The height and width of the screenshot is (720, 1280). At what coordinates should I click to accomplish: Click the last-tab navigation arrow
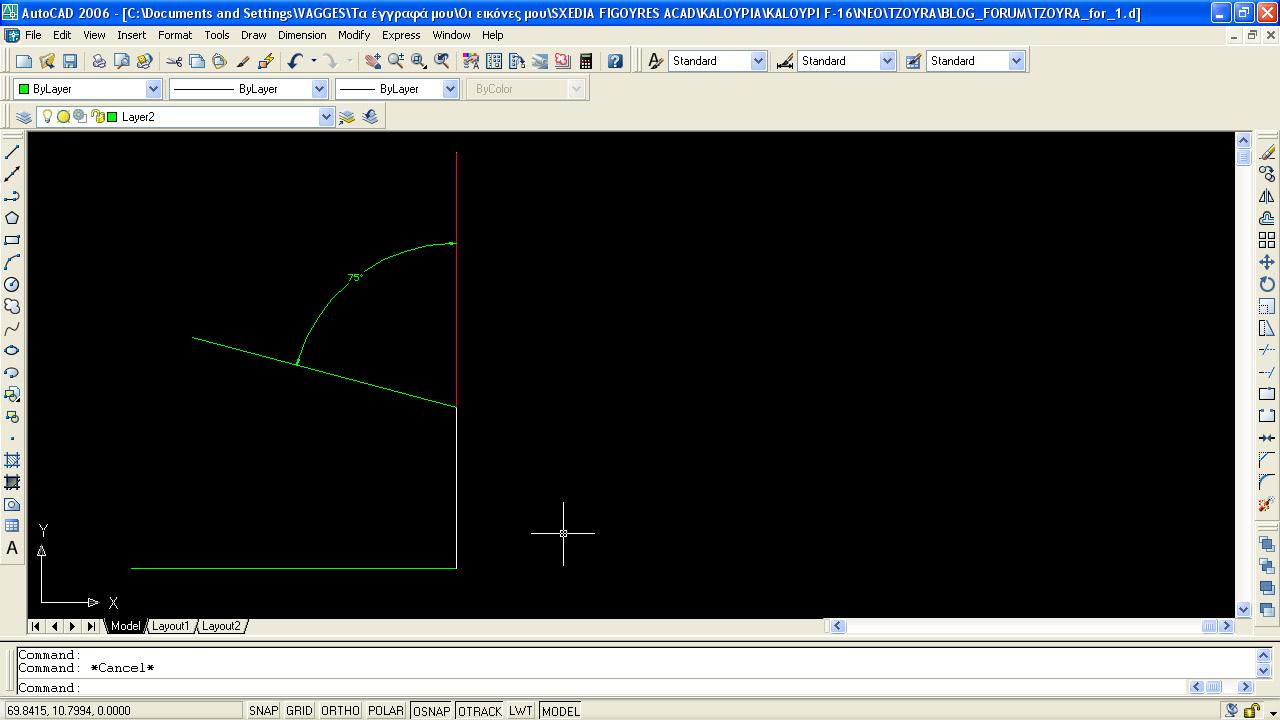[x=91, y=626]
